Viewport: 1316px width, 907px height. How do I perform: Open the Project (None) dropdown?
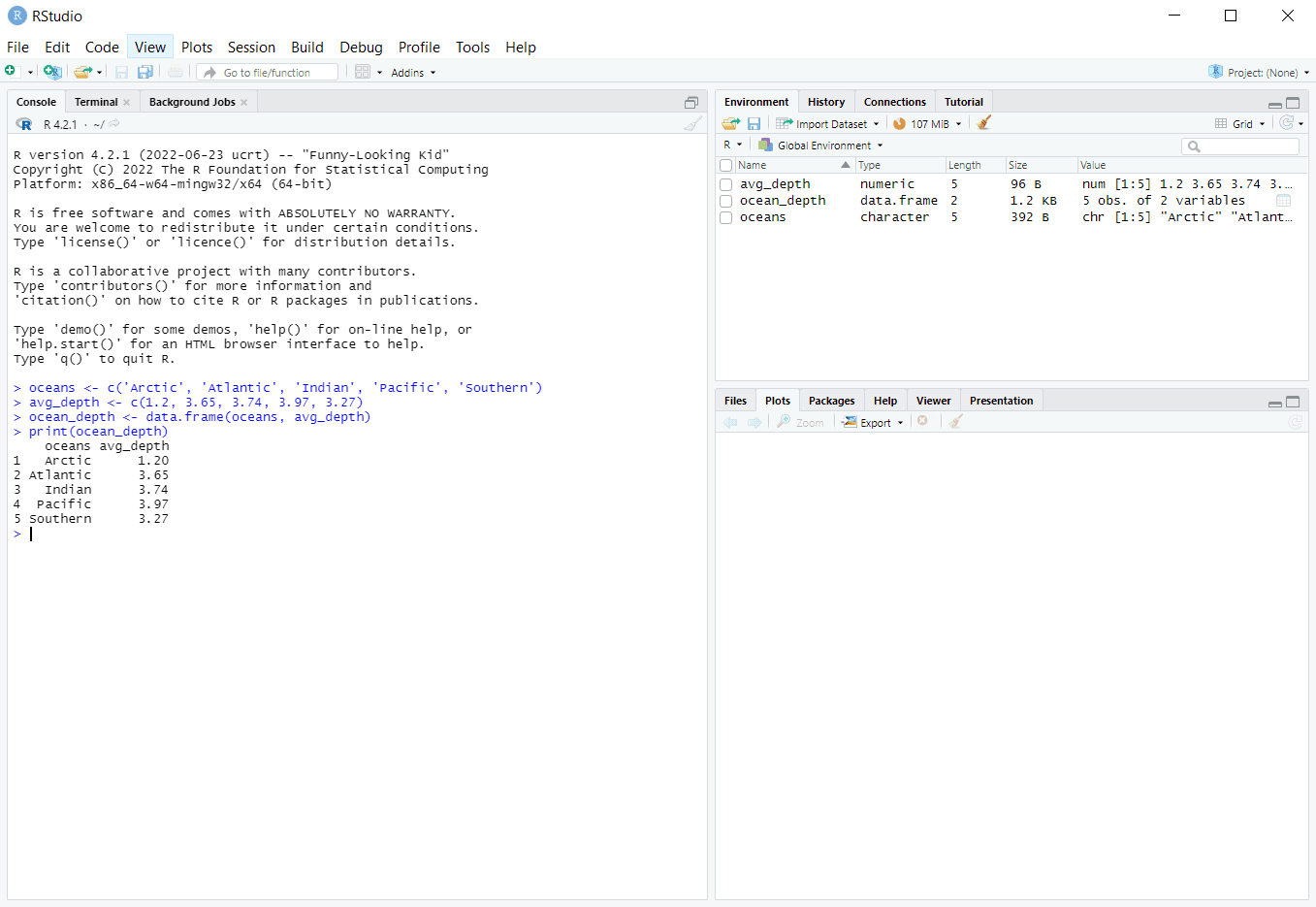1259,73
